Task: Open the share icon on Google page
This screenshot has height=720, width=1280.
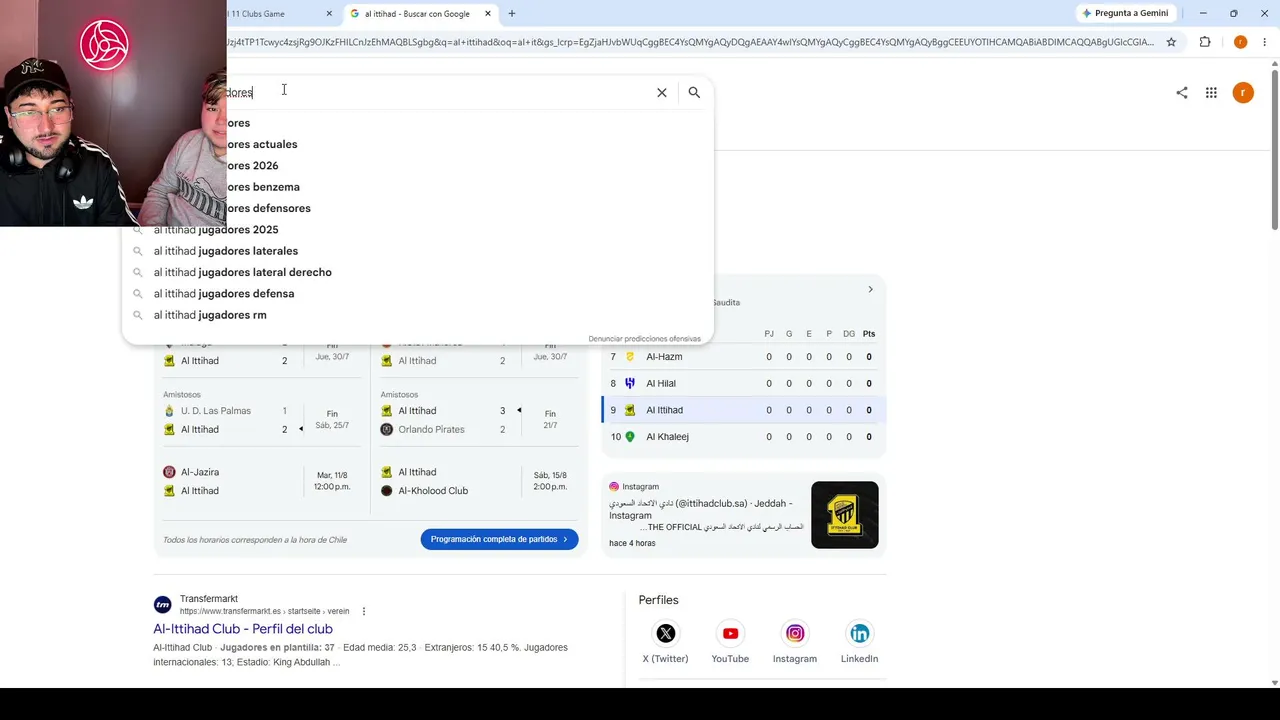Action: (1182, 92)
